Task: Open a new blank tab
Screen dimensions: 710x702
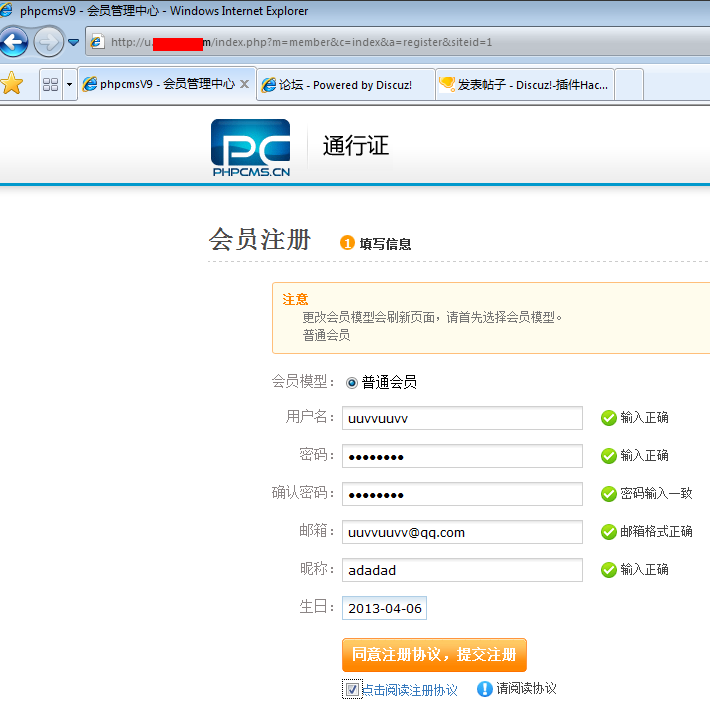Action: pos(629,85)
